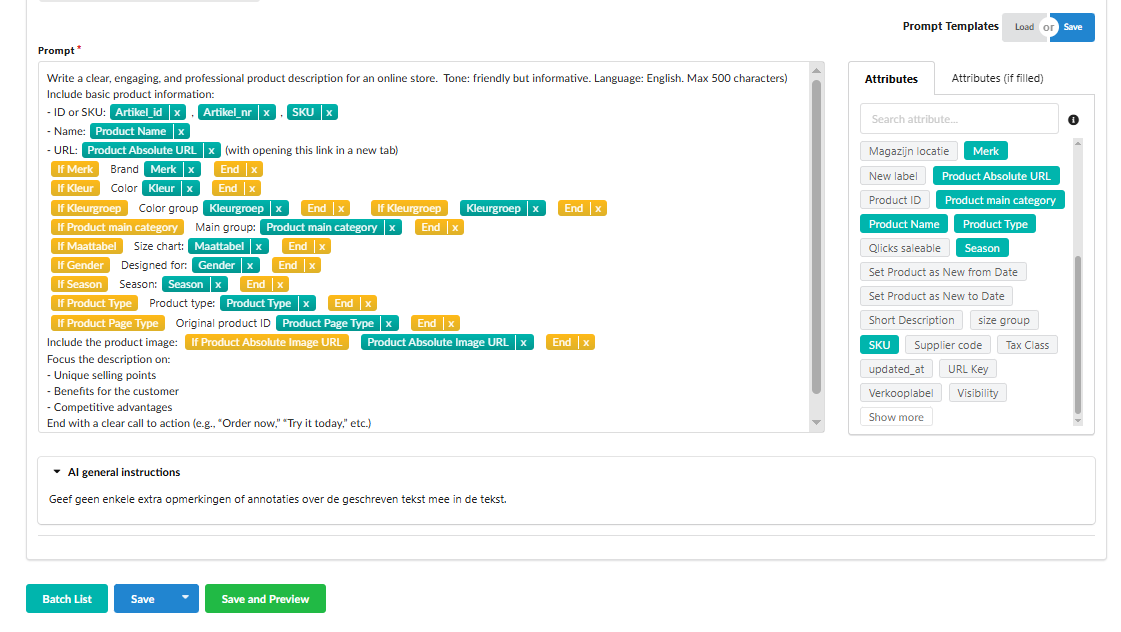Insert Set Product as New from Date

click(943, 272)
